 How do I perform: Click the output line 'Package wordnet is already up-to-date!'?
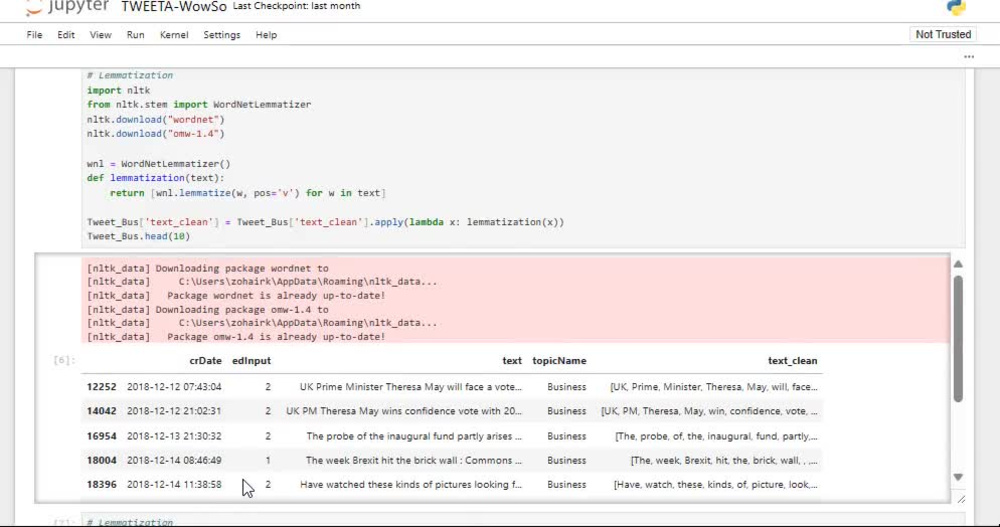pos(276,295)
